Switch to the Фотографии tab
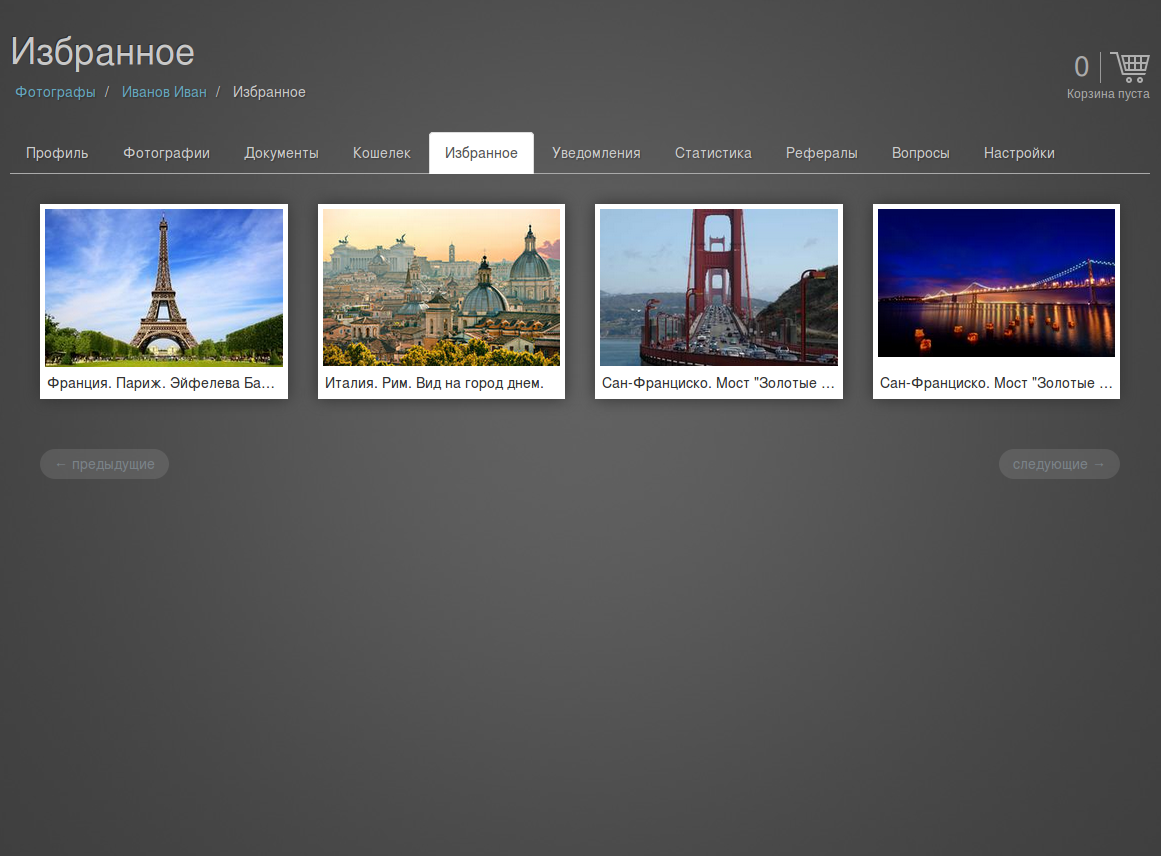 [166, 153]
